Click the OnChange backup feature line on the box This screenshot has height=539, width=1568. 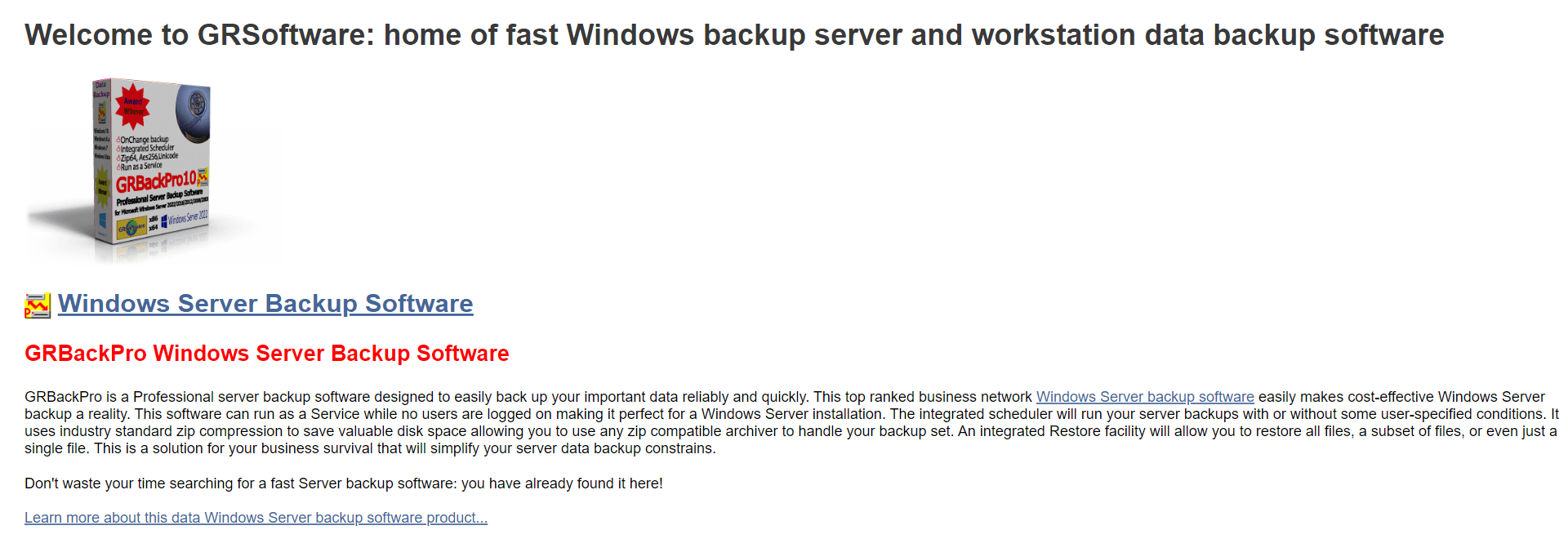pyautogui.click(x=142, y=139)
